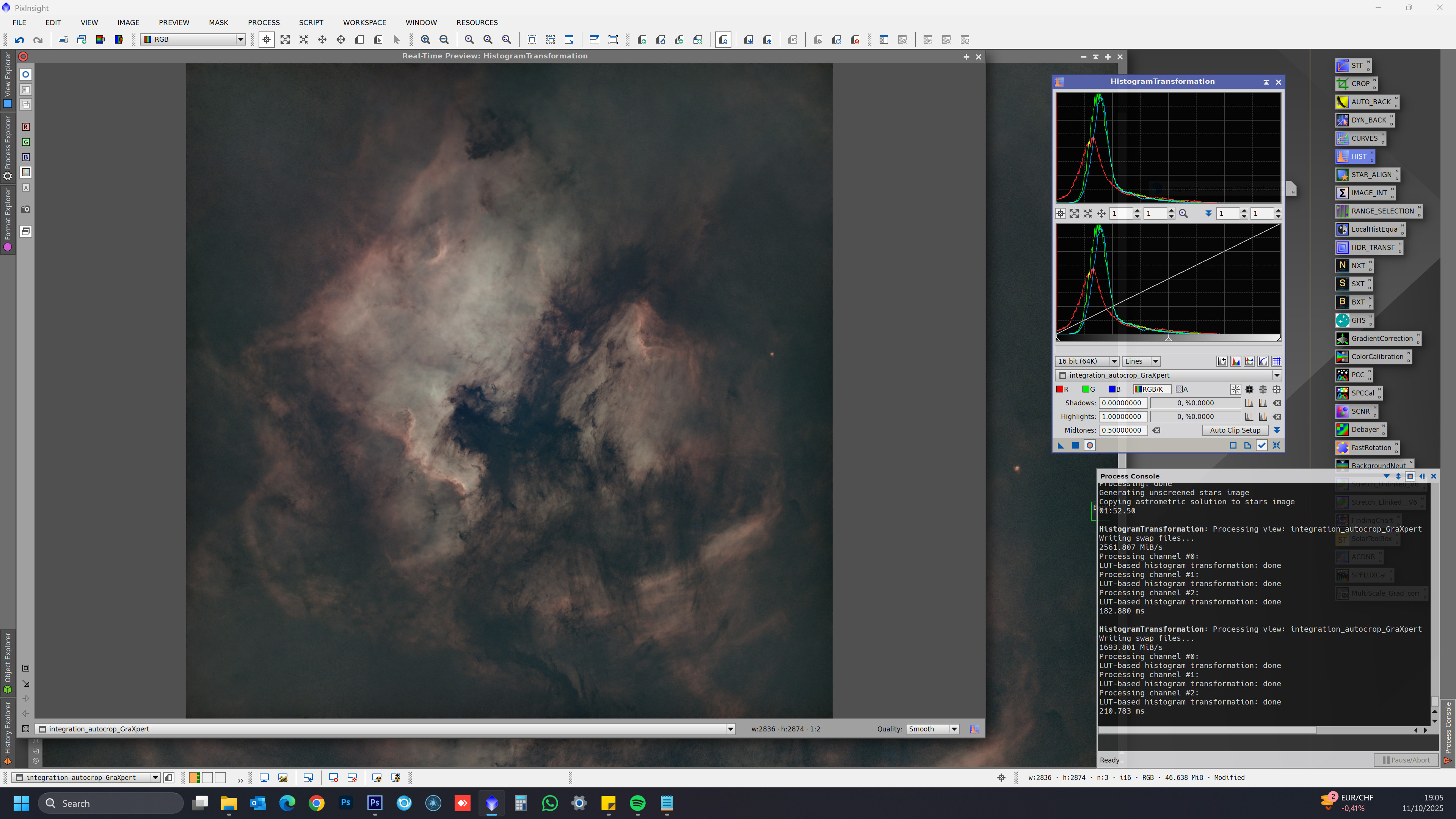
Task: Open the PROCESS menu
Action: tap(264, 23)
